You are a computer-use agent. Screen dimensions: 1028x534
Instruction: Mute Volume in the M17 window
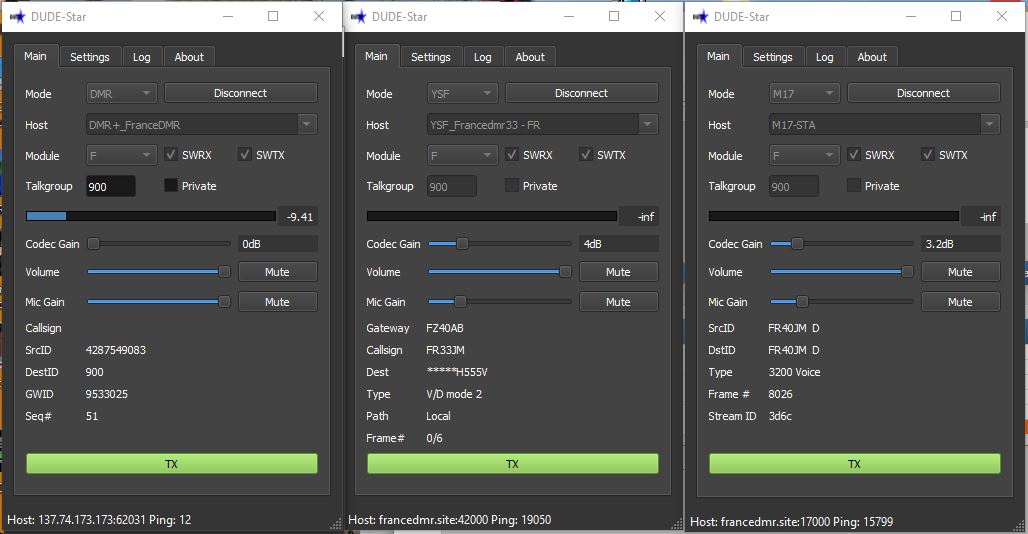(960, 272)
